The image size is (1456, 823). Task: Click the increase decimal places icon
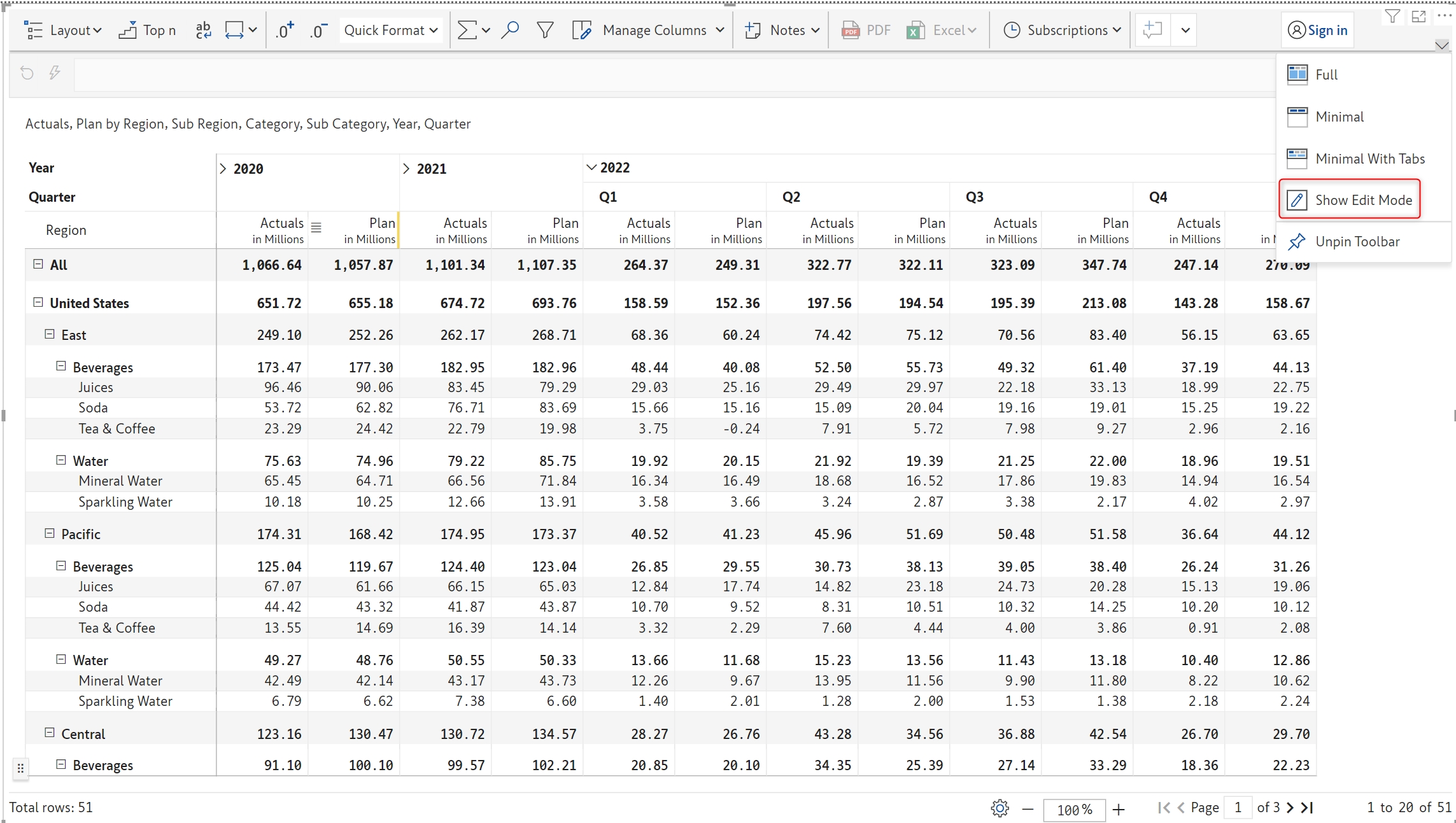pyautogui.click(x=284, y=30)
